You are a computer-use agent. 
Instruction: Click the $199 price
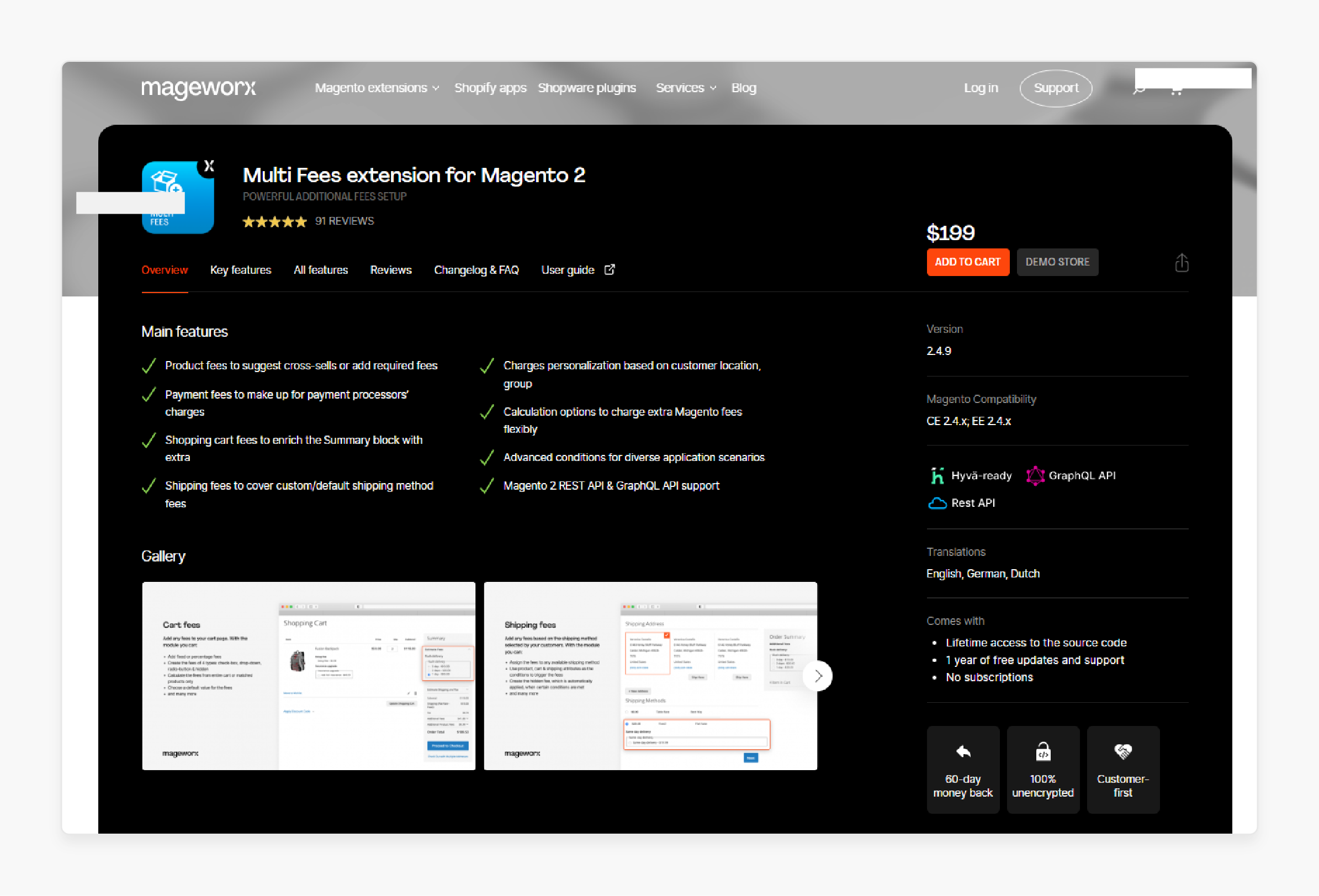coord(950,233)
